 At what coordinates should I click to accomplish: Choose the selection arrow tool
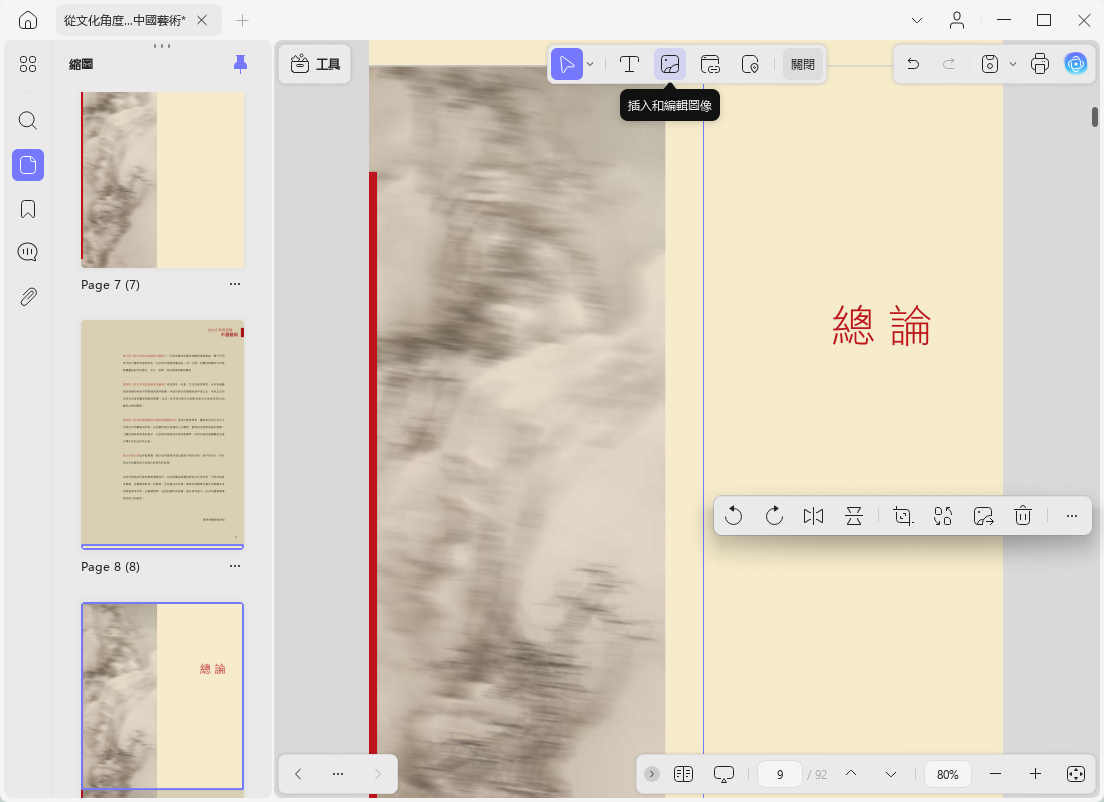tap(567, 64)
